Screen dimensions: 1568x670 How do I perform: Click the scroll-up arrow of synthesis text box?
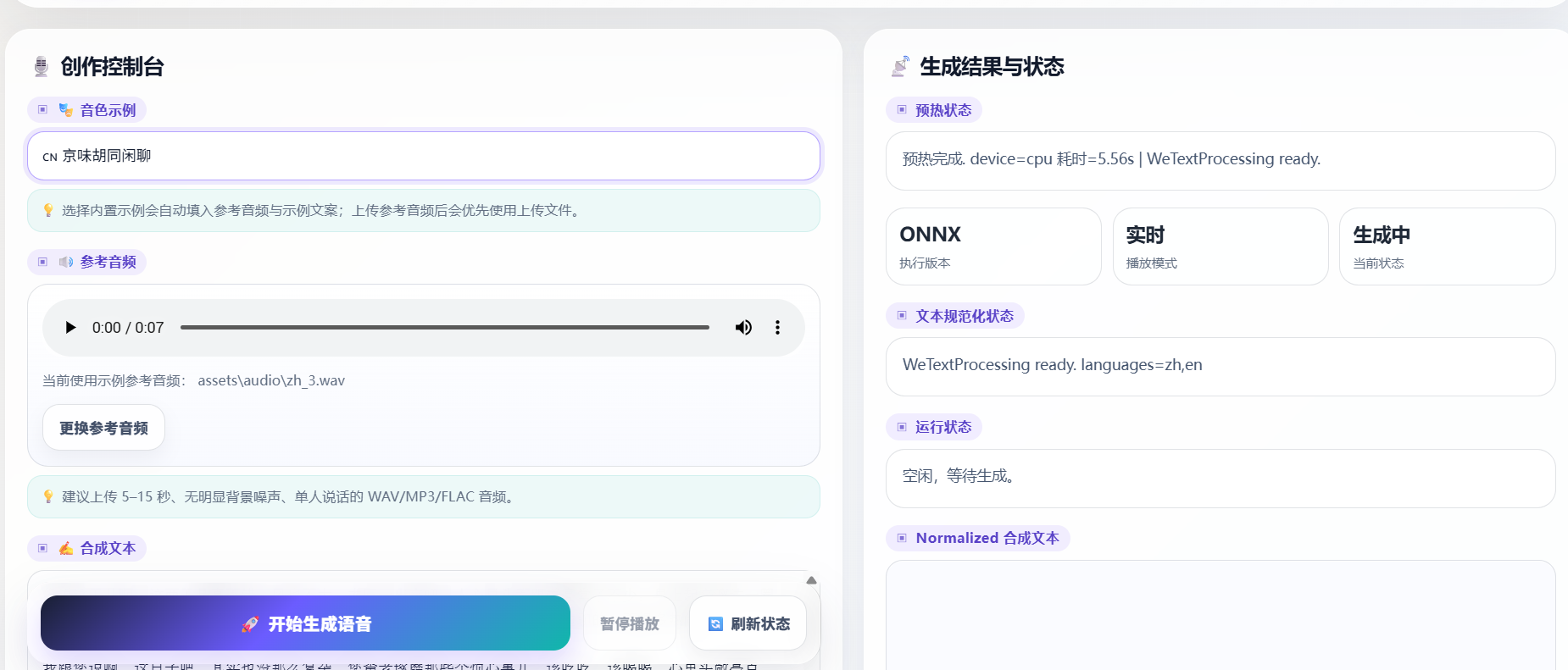click(x=811, y=580)
